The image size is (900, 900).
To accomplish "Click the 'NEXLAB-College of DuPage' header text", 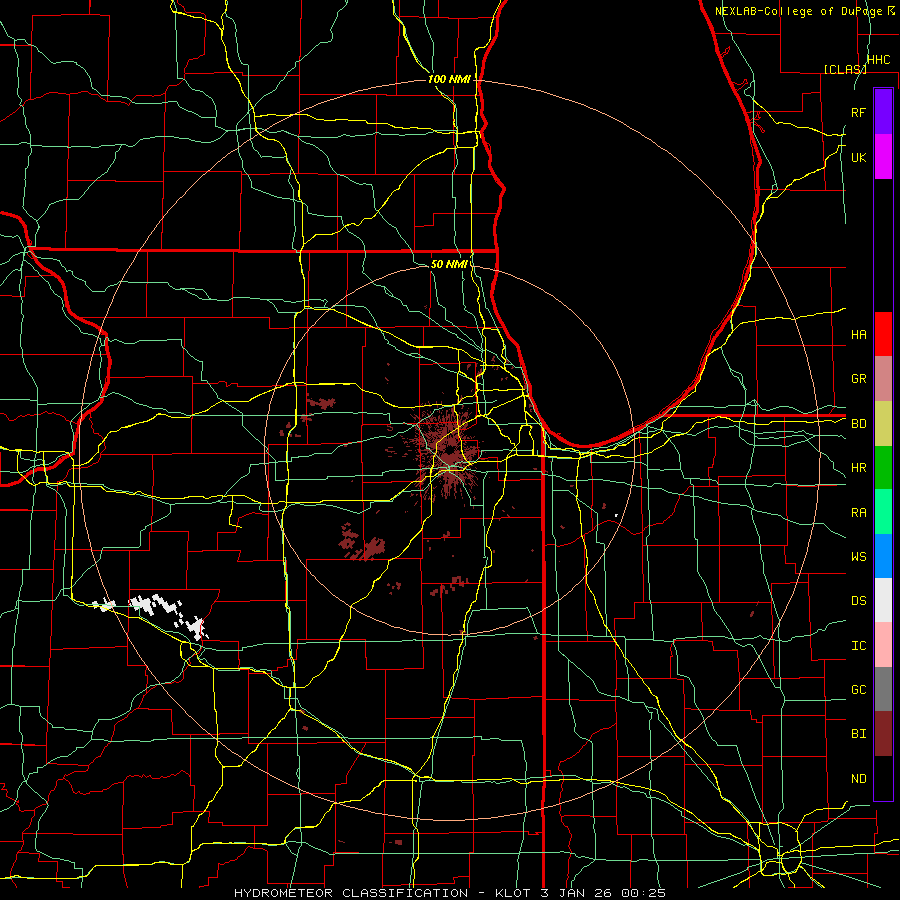I will pyautogui.click(x=799, y=11).
